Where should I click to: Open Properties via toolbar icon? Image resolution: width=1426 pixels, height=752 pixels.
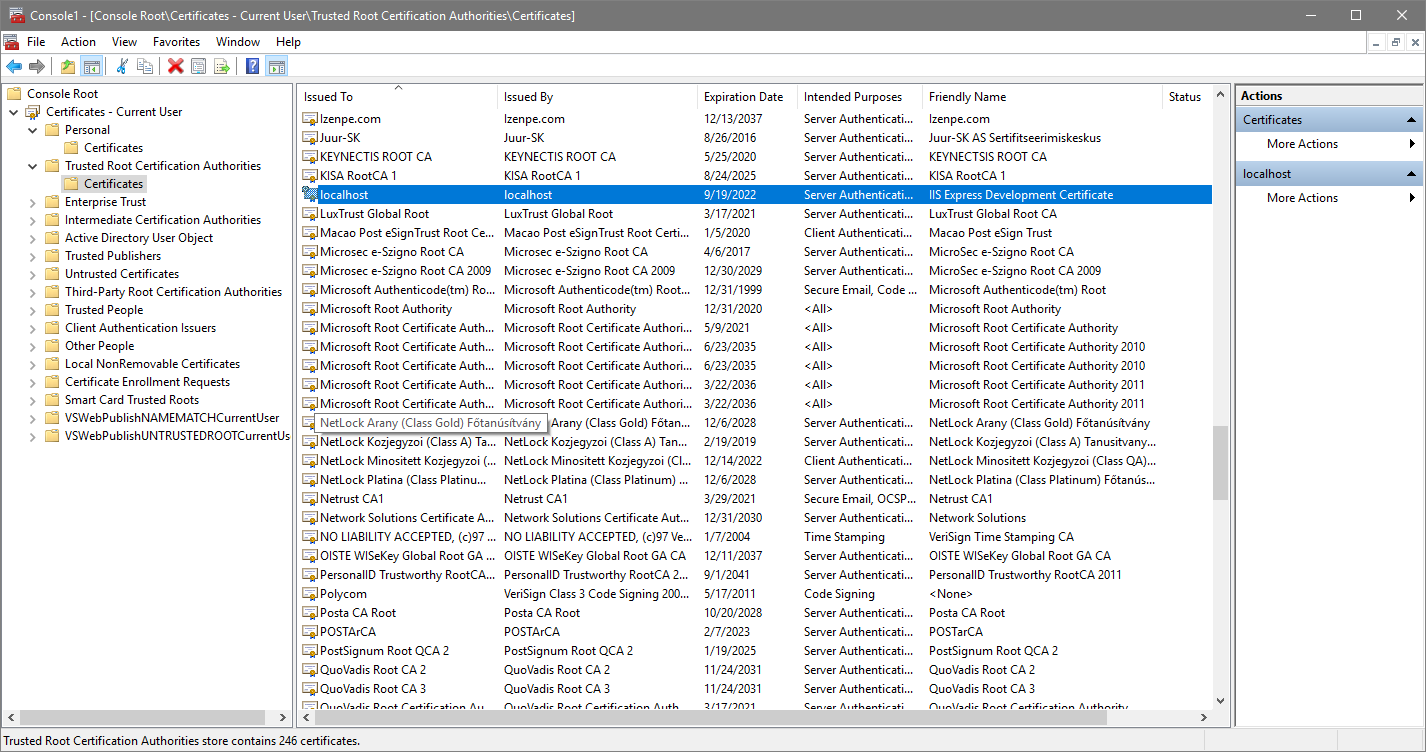click(x=198, y=66)
